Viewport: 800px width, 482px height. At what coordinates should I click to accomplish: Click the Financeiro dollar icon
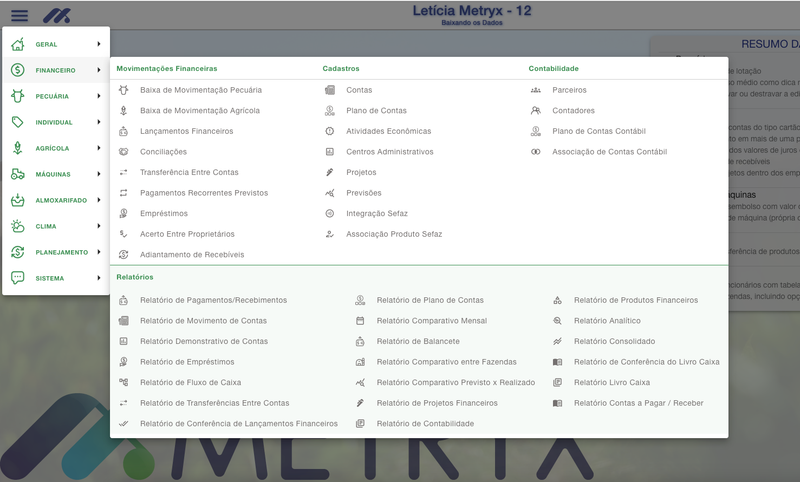(17, 70)
